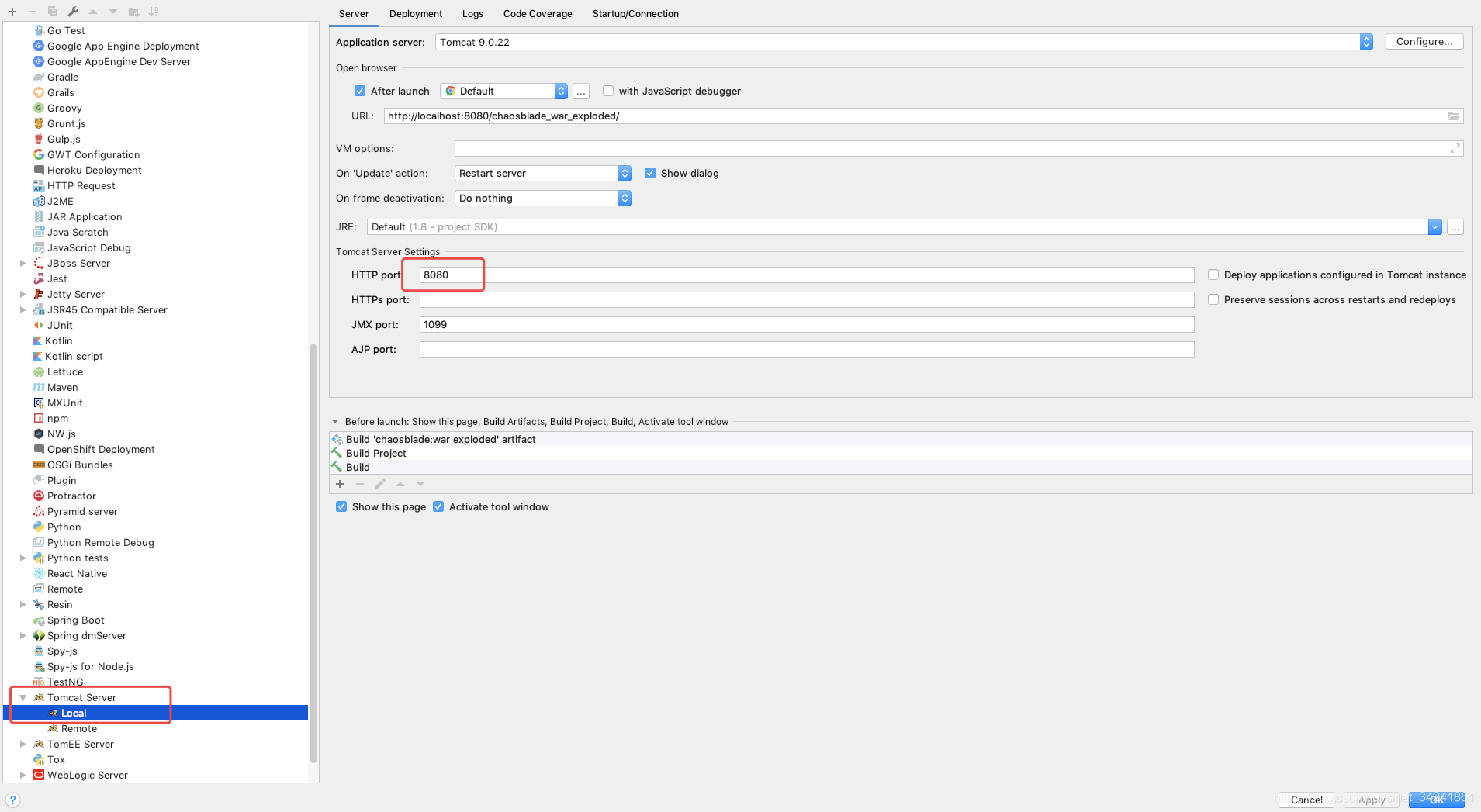Image resolution: width=1481 pixels, height=812 pixels.
Task: Switch to Code Coverage tab
Action: (x=538, y=13)
